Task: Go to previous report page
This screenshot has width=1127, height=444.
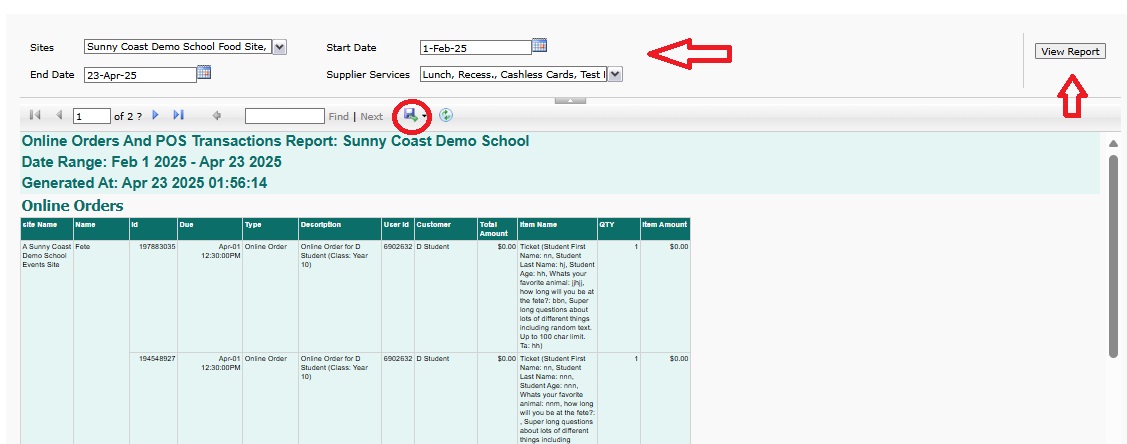Action: (x=59, y=116)
